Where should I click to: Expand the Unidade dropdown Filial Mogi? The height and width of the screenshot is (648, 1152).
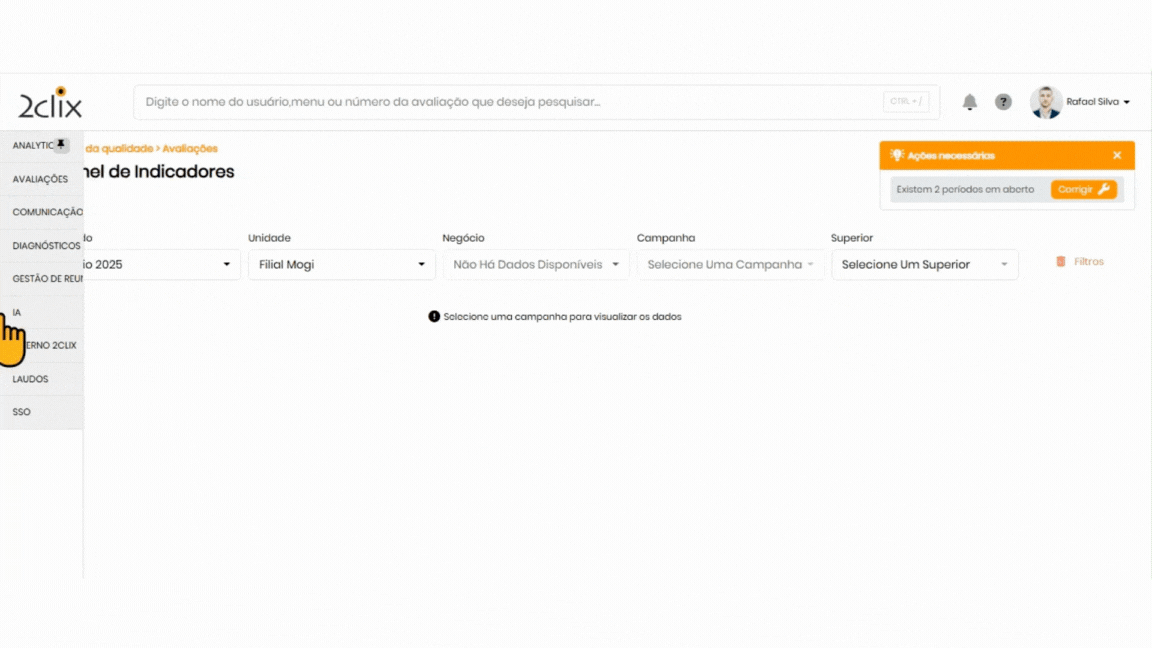click(x=341, y=265)
